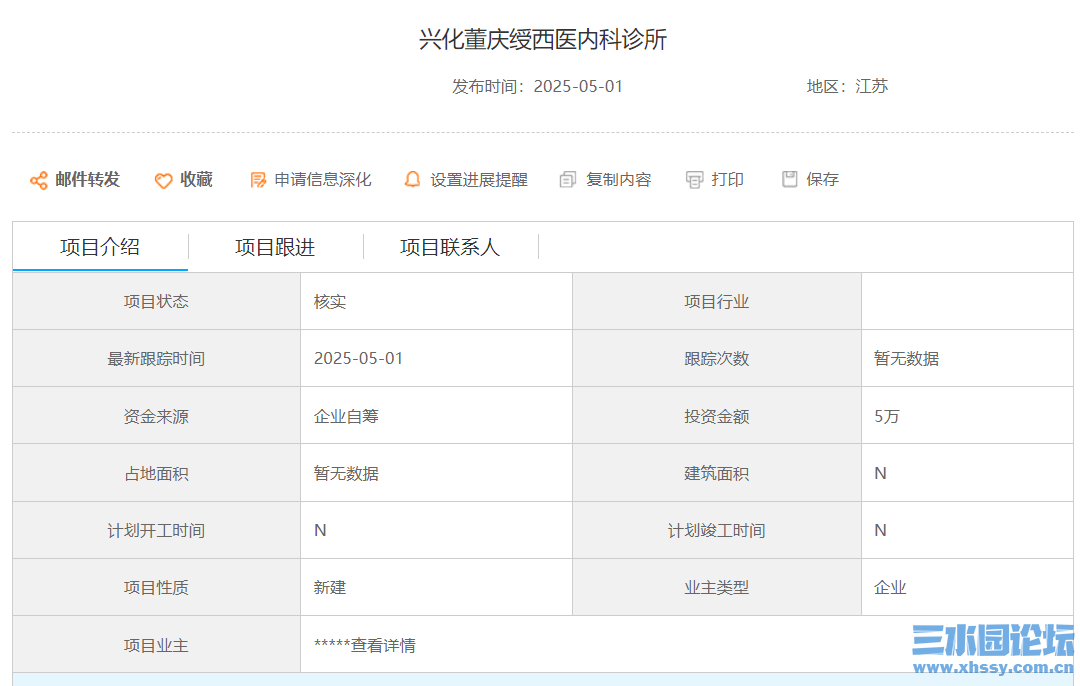Copy content using 复制内容
Viewport: 1080px width, 686px height.
click(619, 180)
